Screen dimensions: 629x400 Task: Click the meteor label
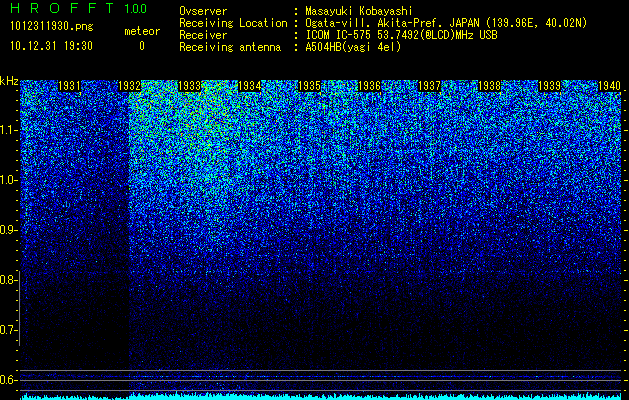click(142, 32)
